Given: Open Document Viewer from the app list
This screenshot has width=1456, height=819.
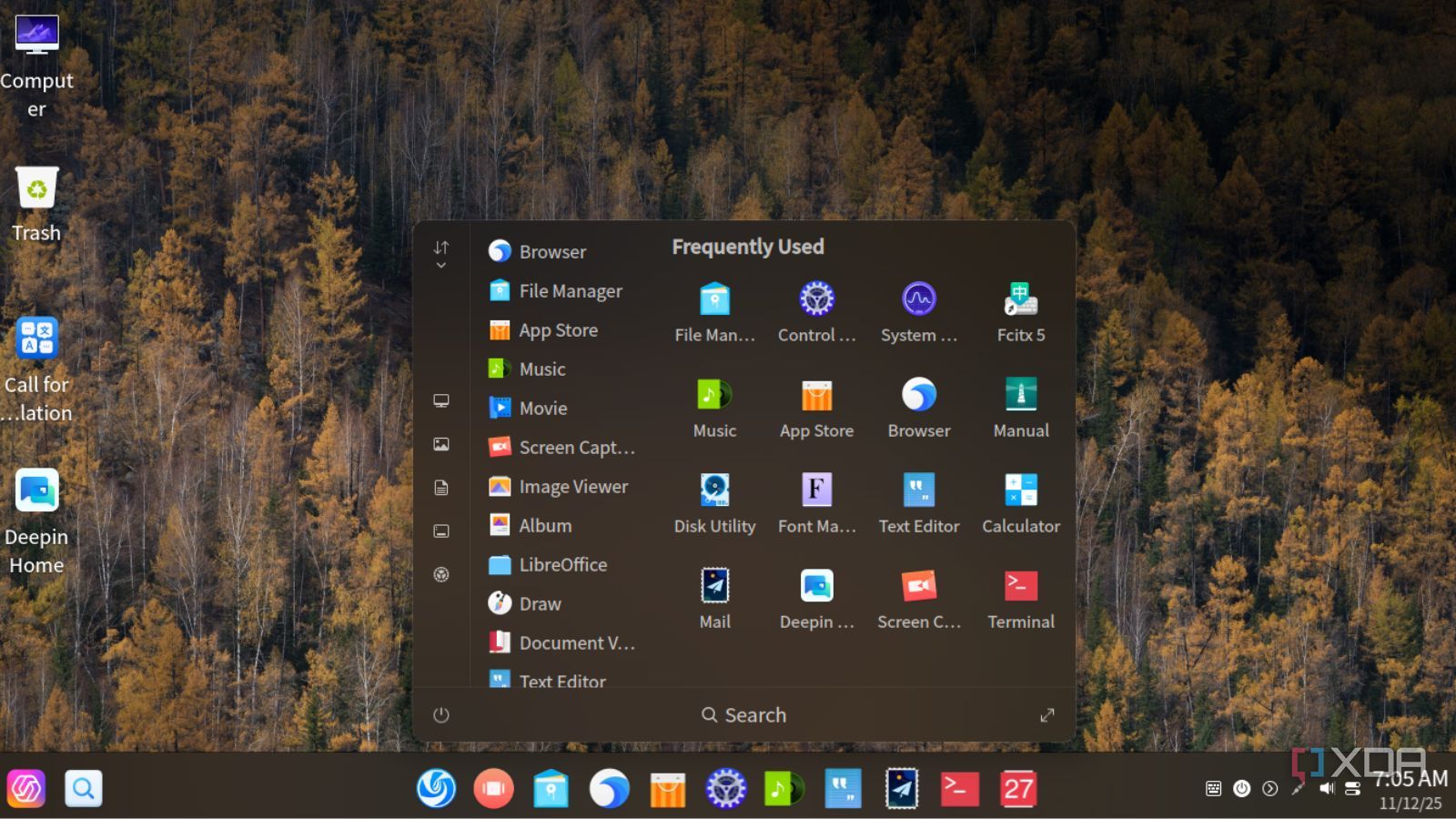Looking at the screenshot, I should coord(560,642).
